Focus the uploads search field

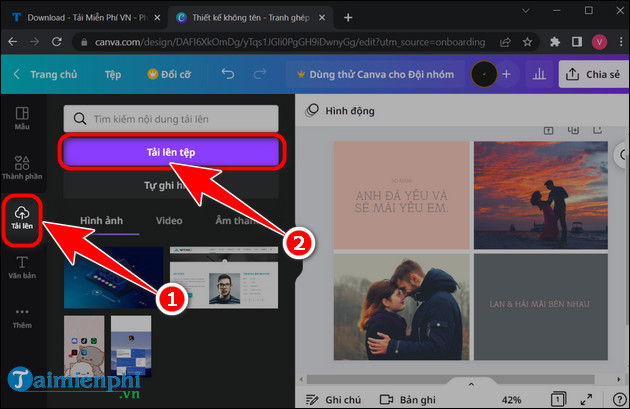click(x=171, y=119)
